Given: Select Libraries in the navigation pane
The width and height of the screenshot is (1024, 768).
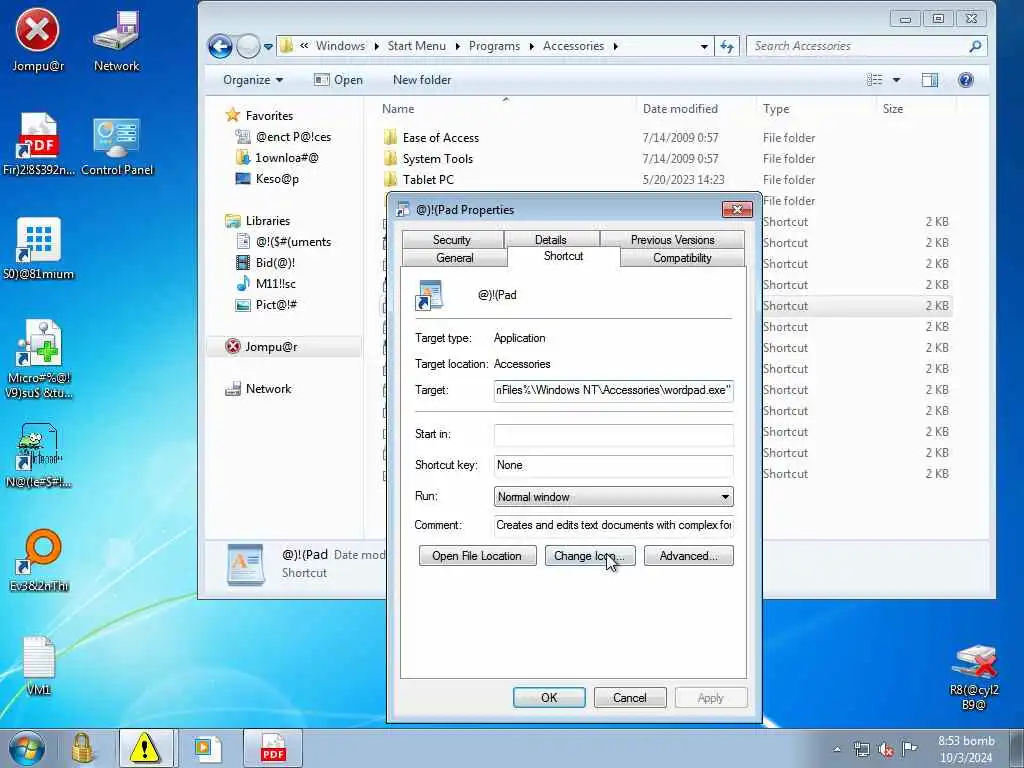Looking at the screenshot, I should coord(257,221).
